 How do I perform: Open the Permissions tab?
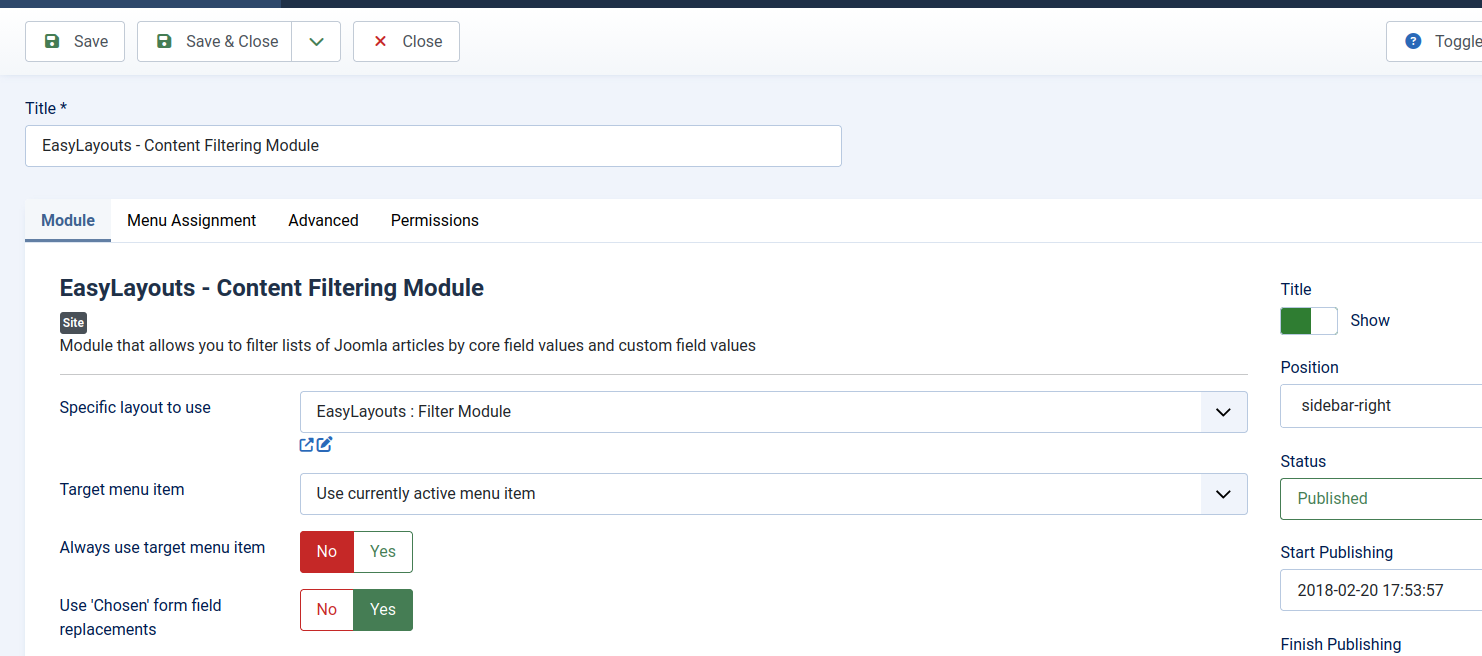[x=435, y=220]
